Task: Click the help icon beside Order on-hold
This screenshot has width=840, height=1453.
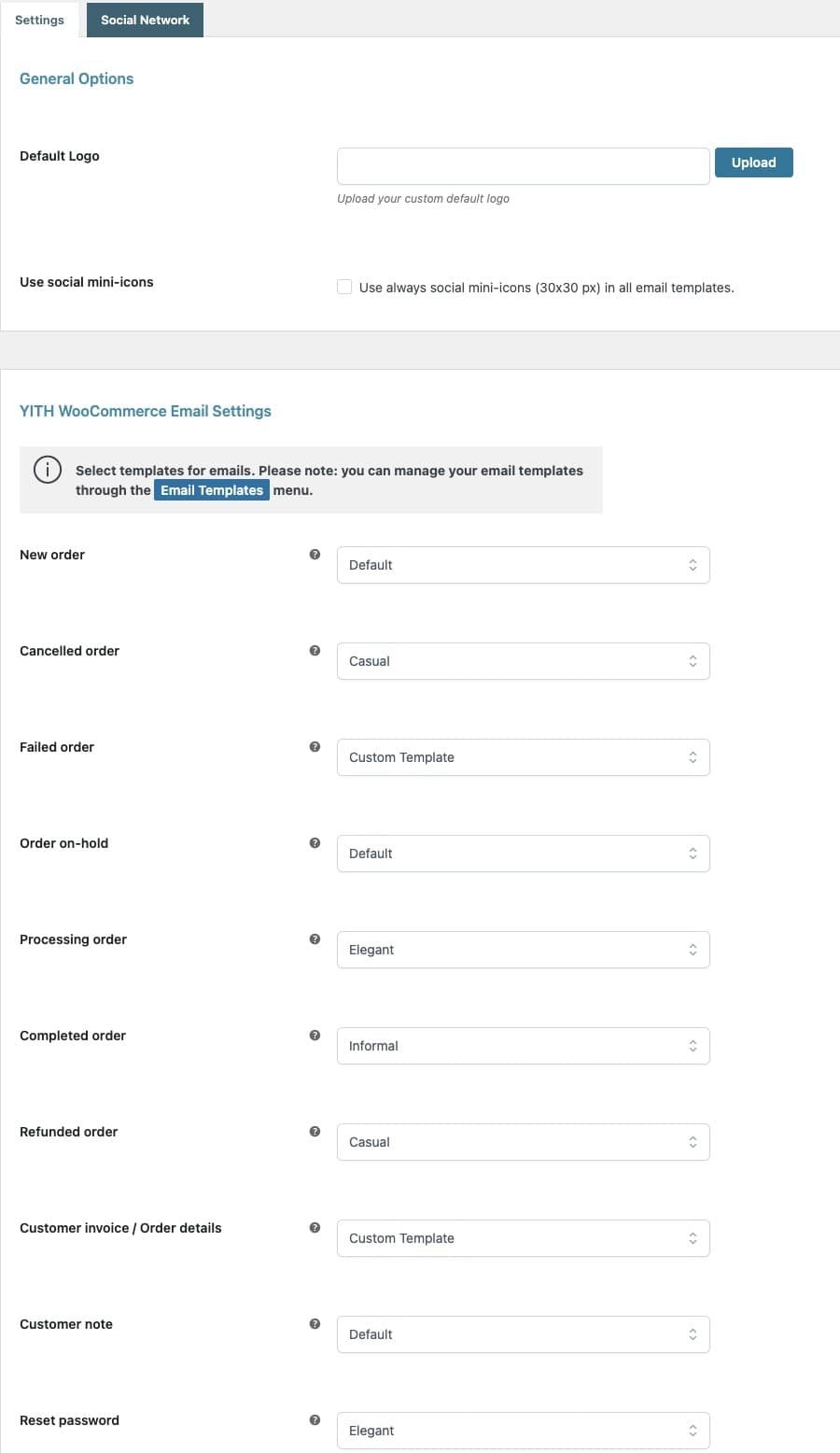Action: [315, 843]
